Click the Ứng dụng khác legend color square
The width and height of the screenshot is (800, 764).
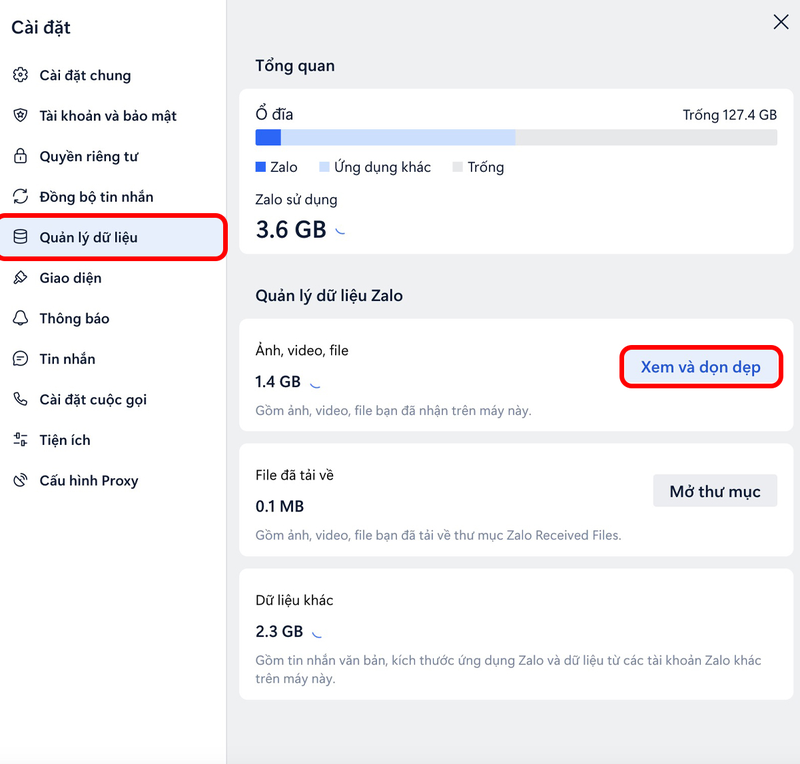pos(324,167)
